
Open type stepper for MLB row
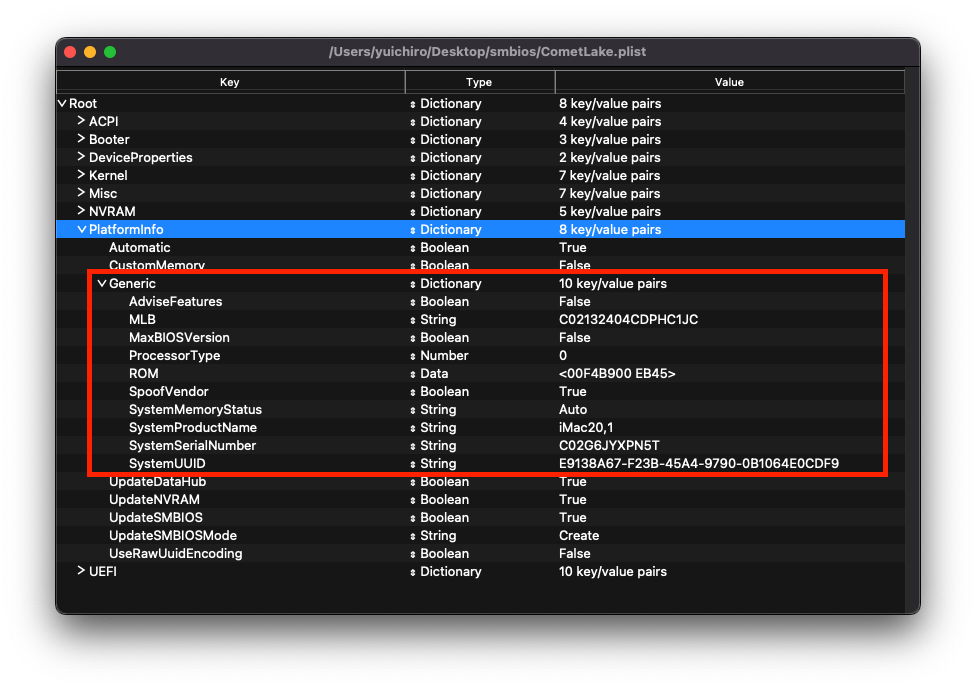[413, 320]
